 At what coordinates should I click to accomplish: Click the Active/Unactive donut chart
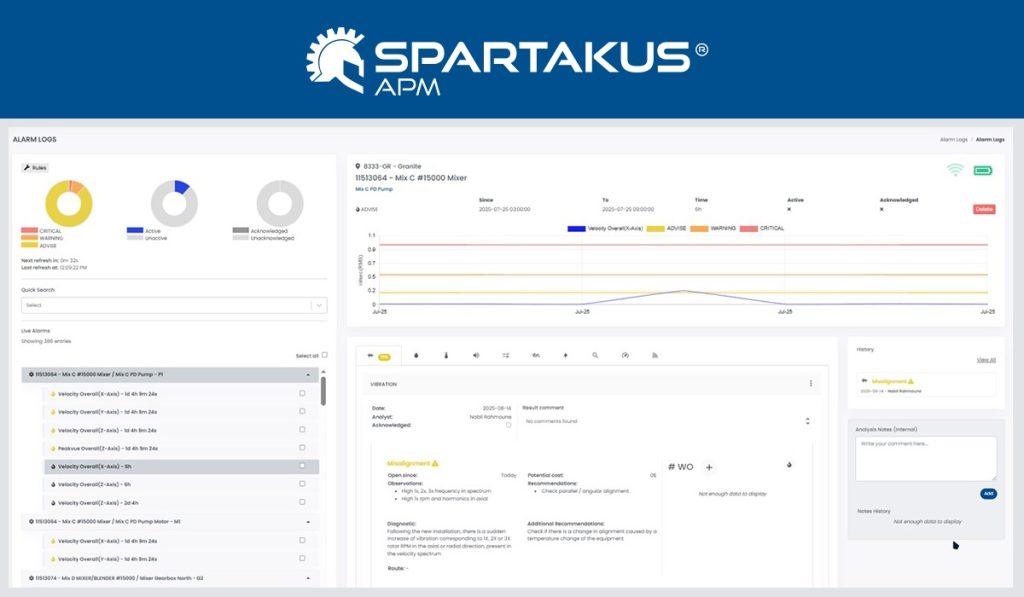point(174,203)
